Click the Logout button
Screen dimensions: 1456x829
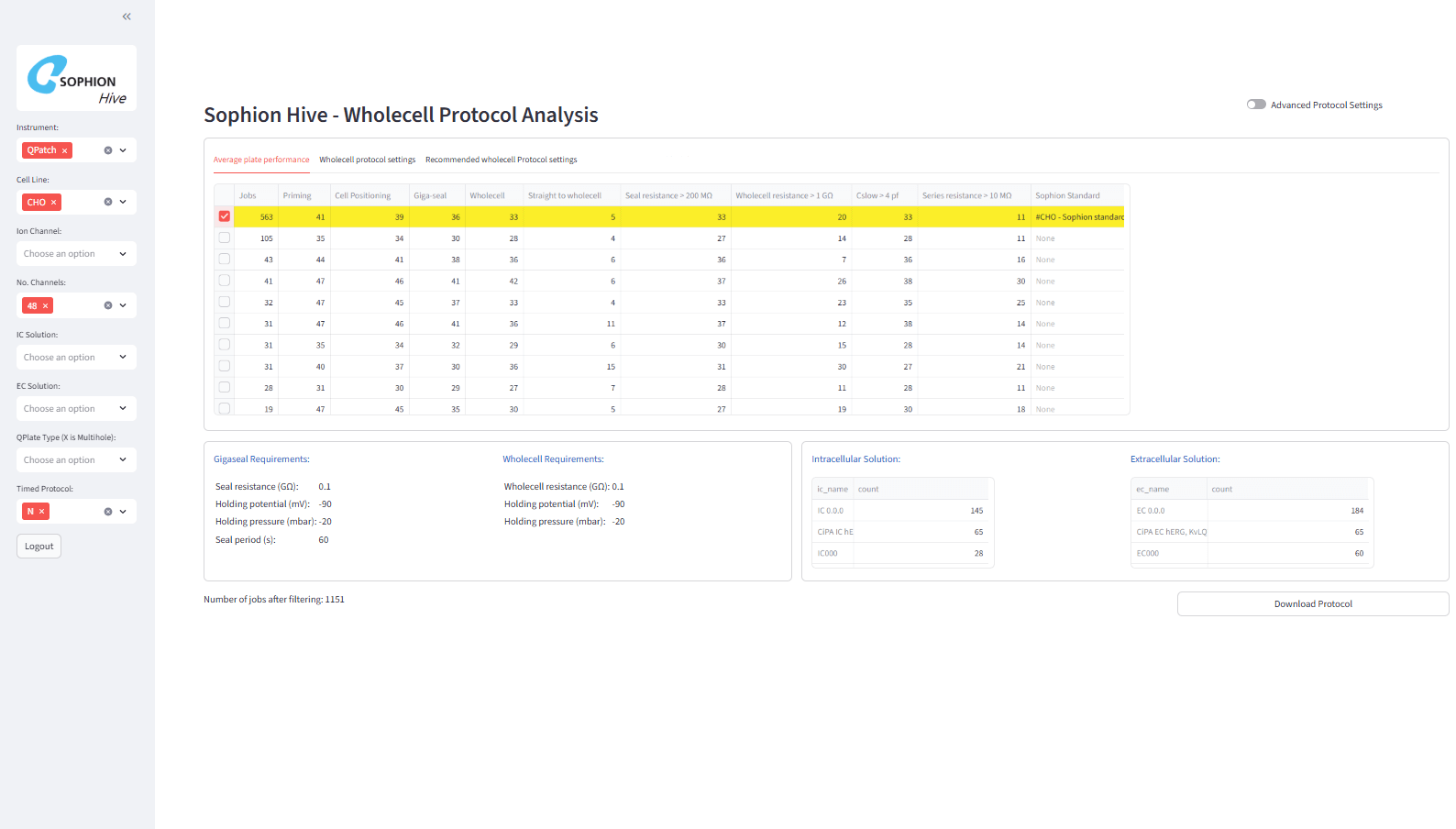click(39, 547)
